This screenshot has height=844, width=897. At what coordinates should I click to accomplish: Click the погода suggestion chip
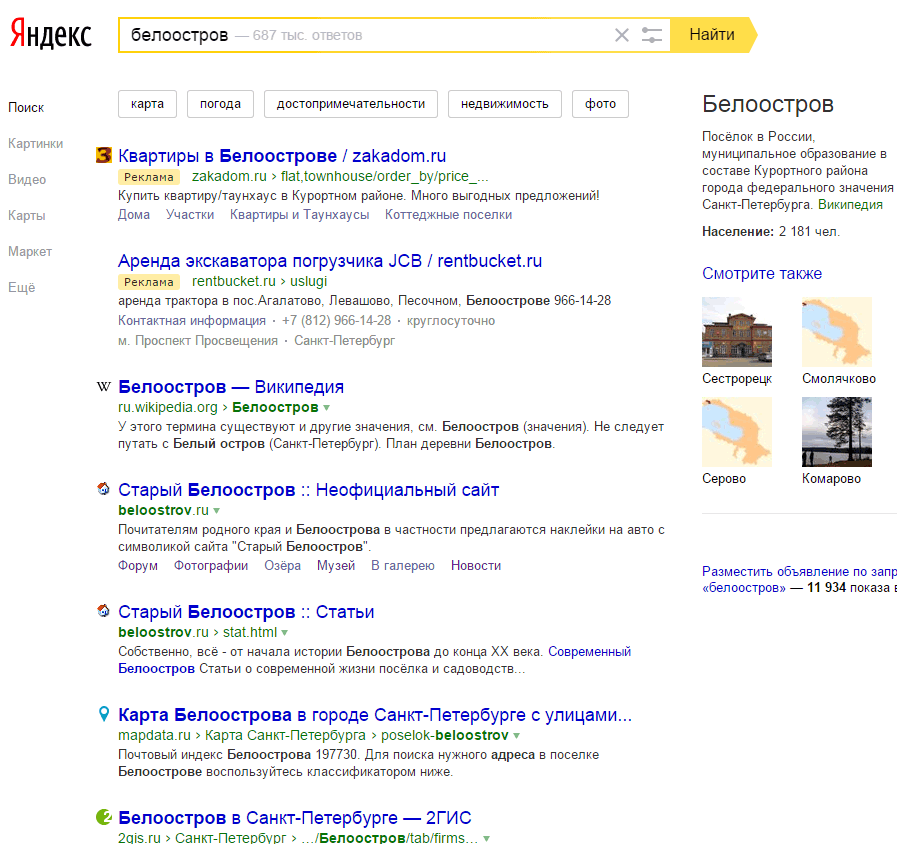pyautogui.click(x=220, y=104)
